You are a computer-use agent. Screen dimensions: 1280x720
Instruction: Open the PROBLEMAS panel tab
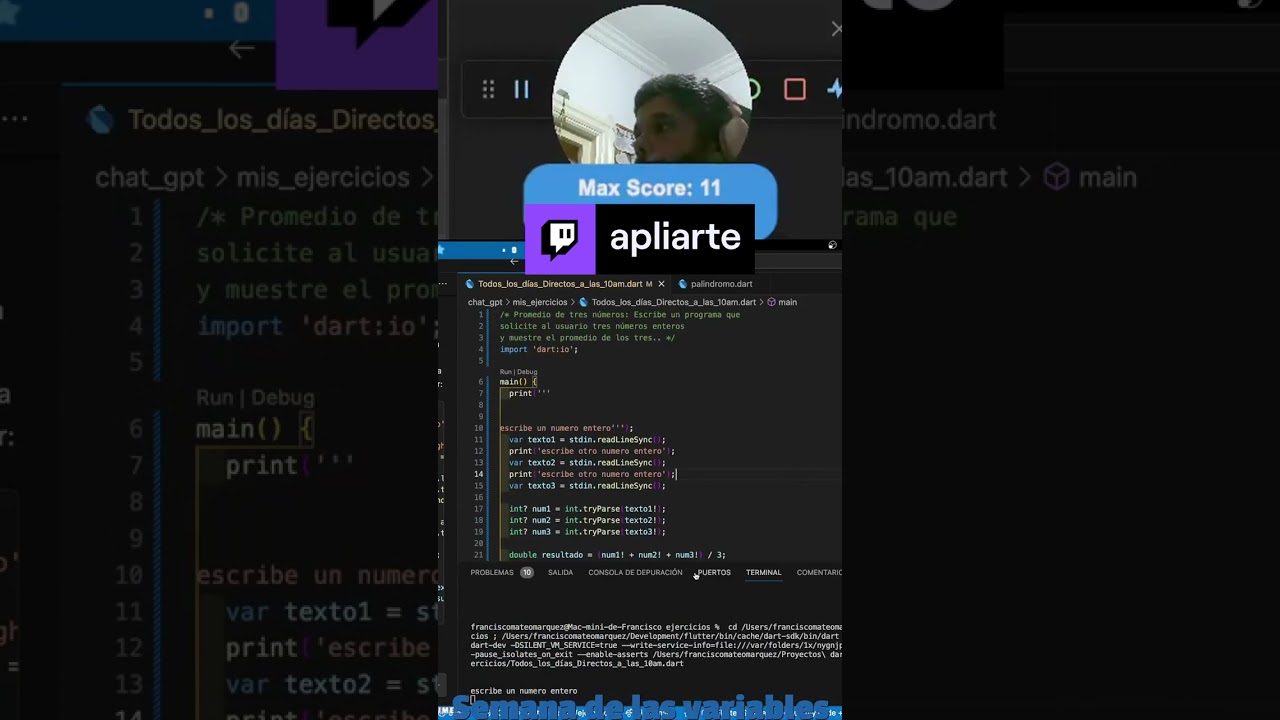click(x=492, y=573)
